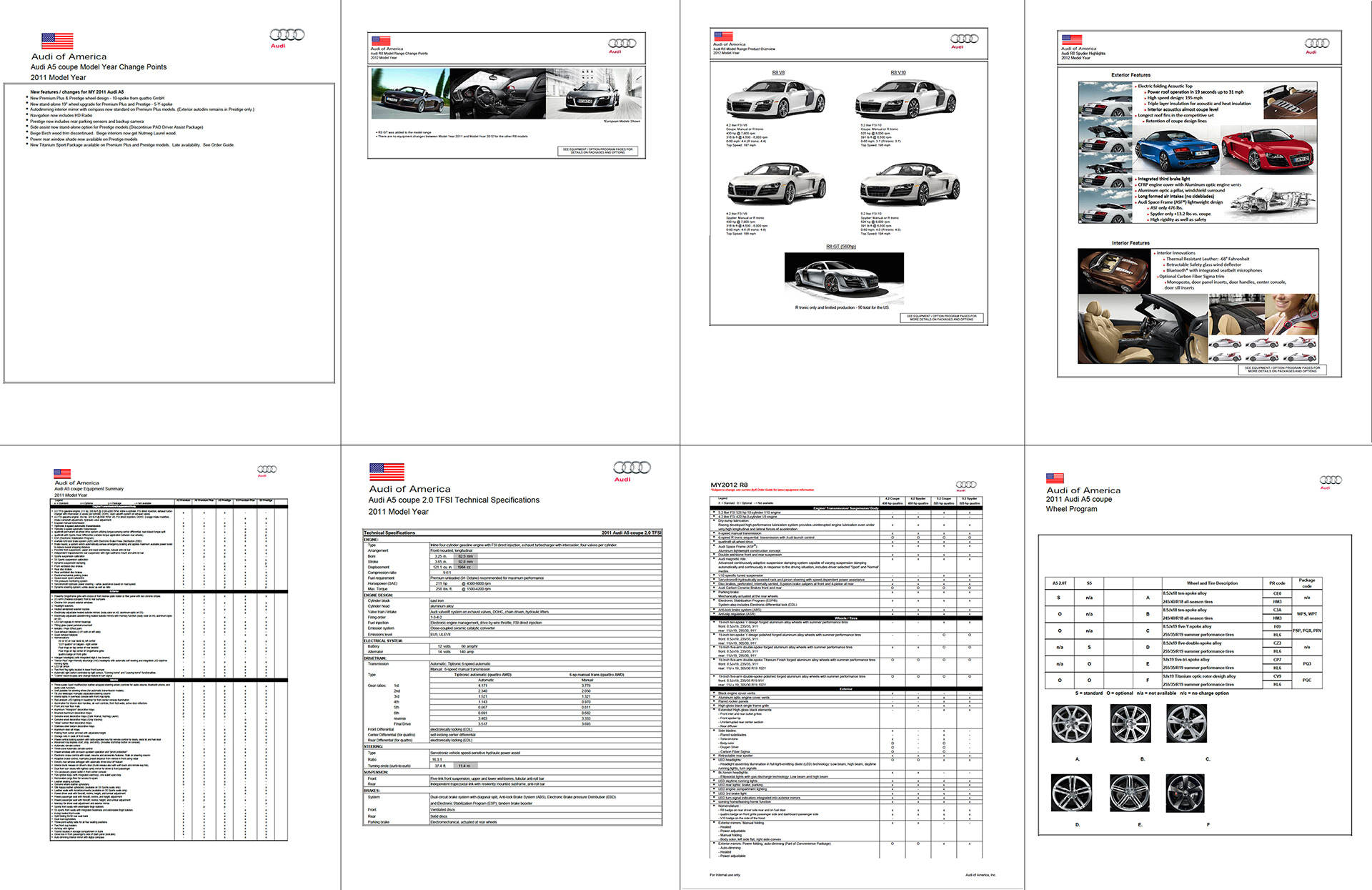Select wheel image D on the Wheel Program page

point(1072,793)
